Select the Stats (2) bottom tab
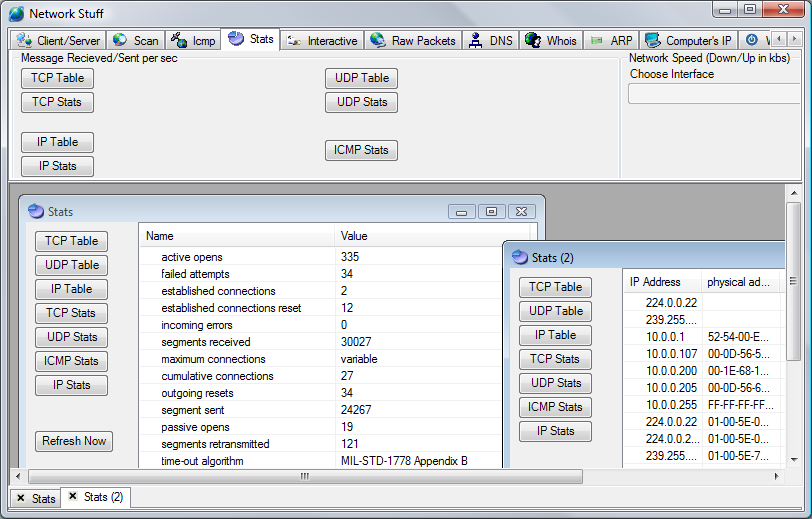Viewport: 812px width, 519px height. (x=103, y=497)
